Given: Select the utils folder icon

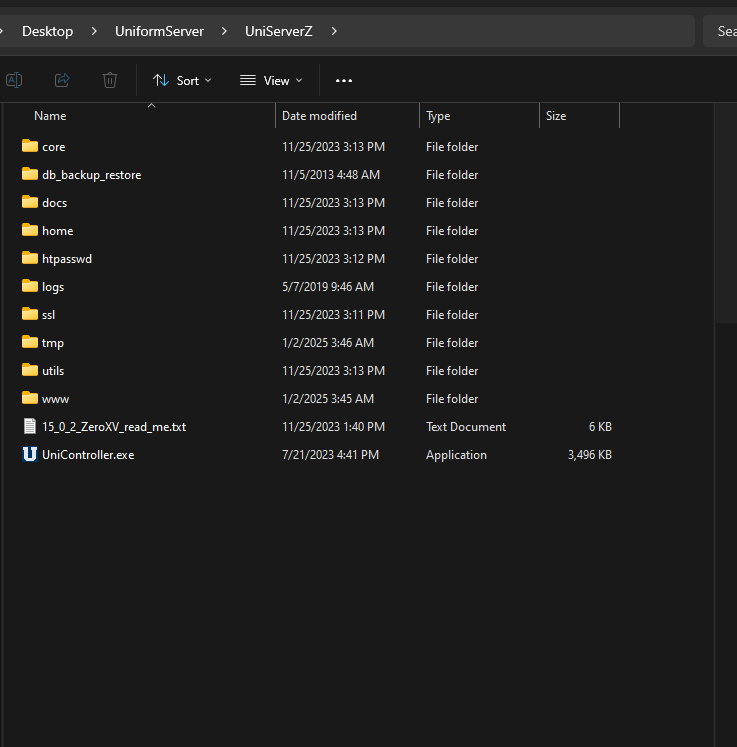Looking at the screenshot, I should (x=30, y=370).
